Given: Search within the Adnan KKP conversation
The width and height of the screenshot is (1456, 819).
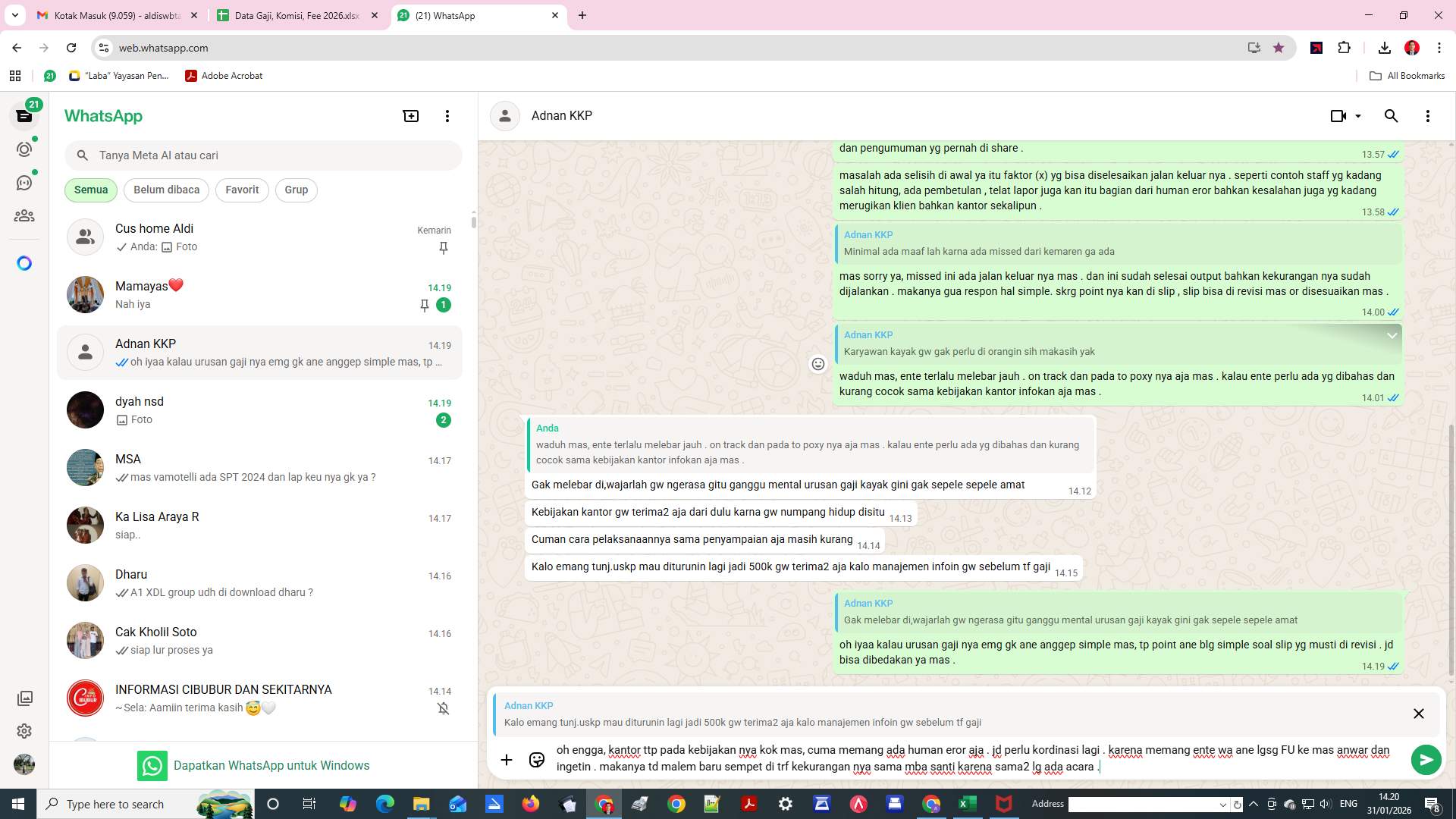Looking at the screenshot, I should (x=1392, y=115).
